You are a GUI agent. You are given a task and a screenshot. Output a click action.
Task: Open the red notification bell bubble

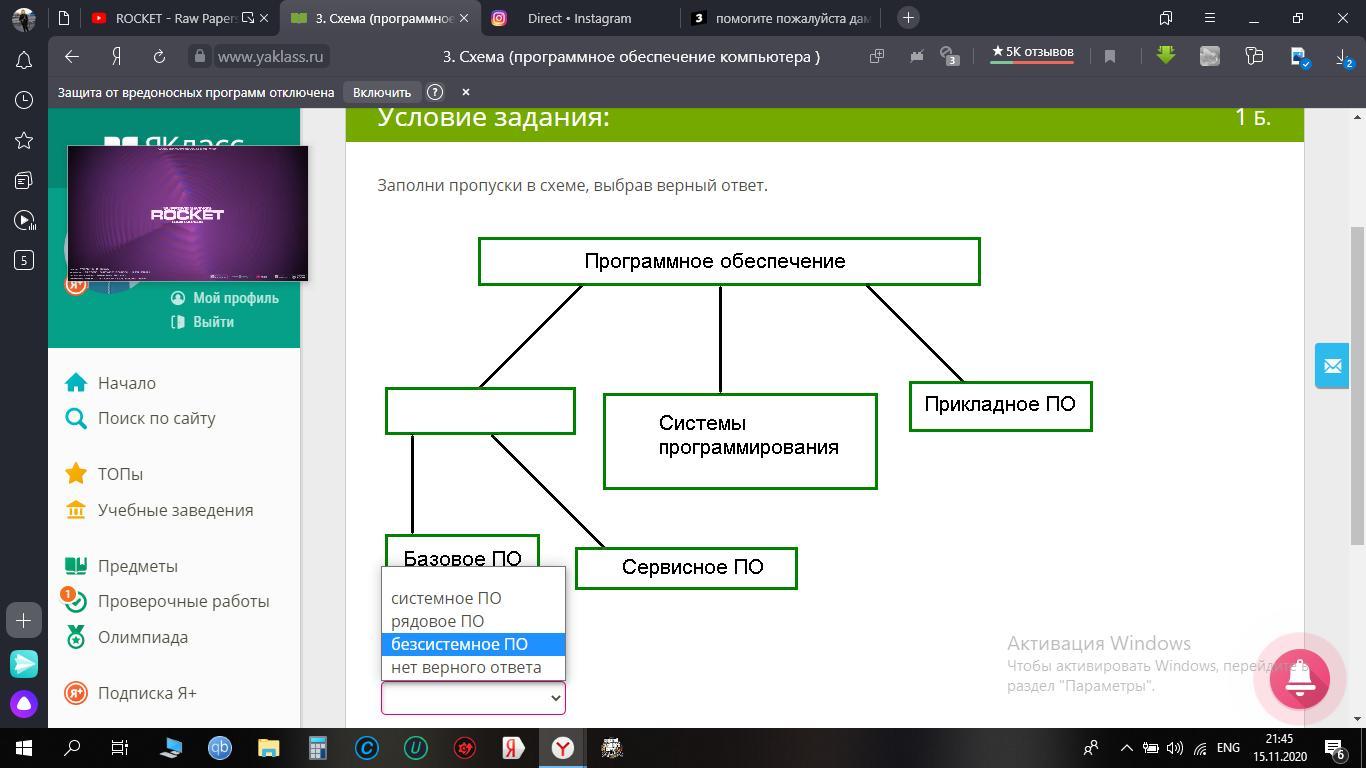point(1299,678)
